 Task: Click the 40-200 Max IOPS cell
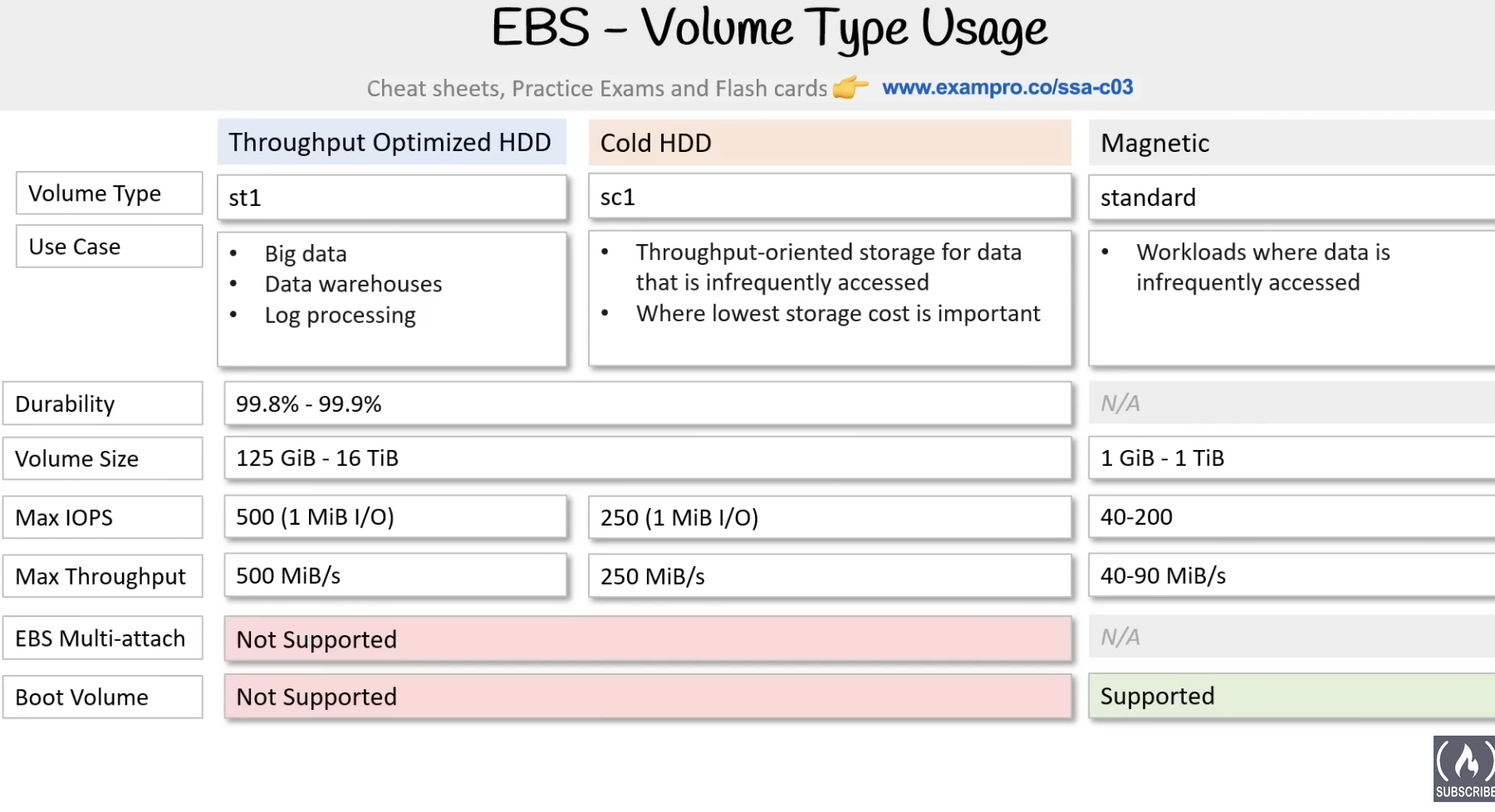1290,516
